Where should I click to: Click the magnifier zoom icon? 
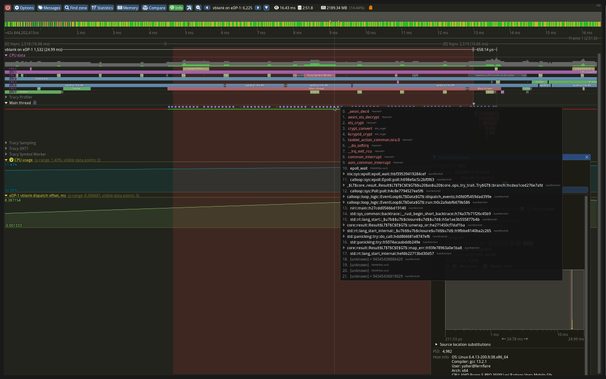coord(198,8)
